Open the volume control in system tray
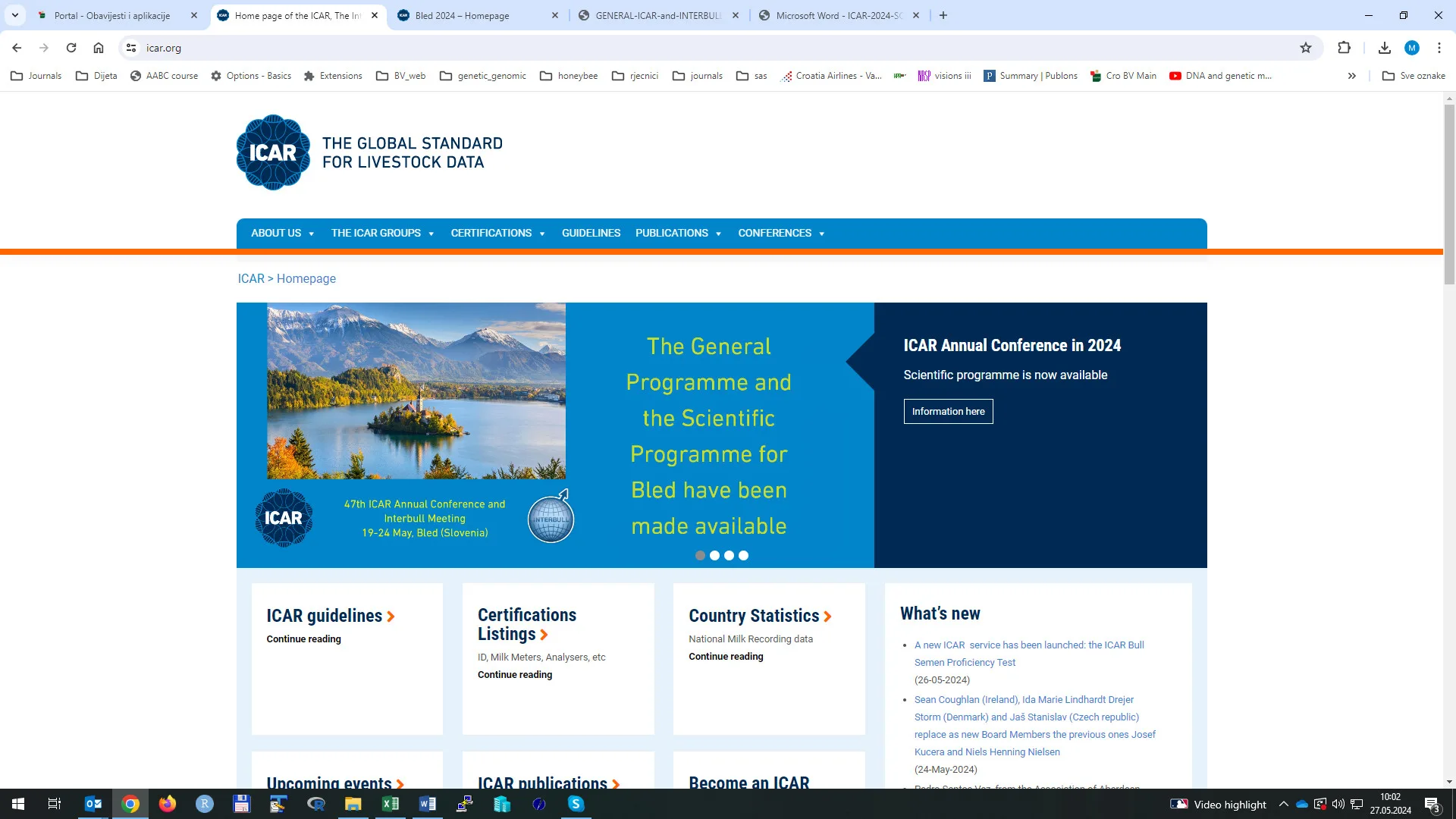Viewport: 1456px width, 819px height. pyautogui.click(x=1338, y=804)
